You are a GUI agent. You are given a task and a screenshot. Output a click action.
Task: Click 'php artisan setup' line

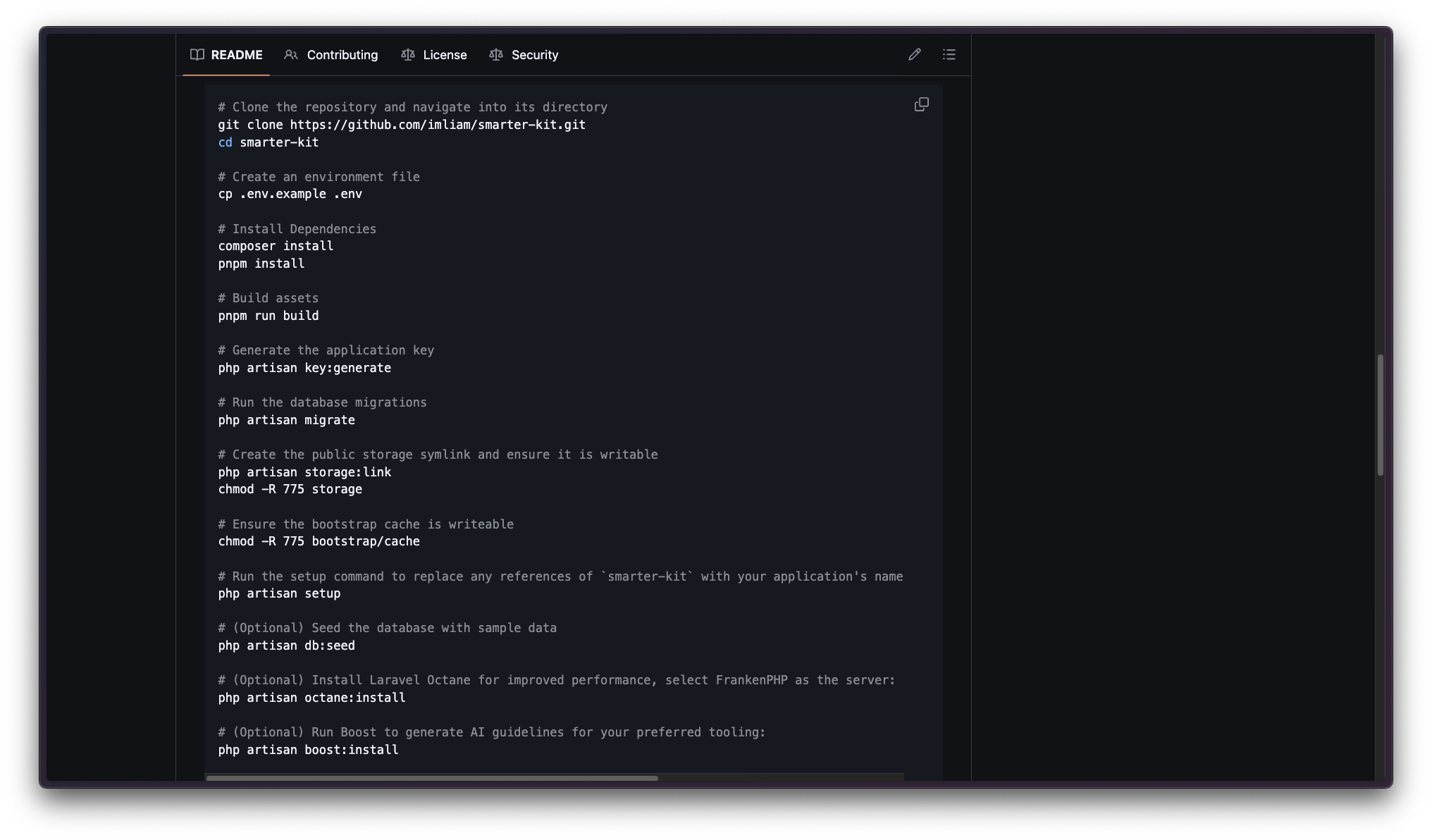(x=280, y=593)
